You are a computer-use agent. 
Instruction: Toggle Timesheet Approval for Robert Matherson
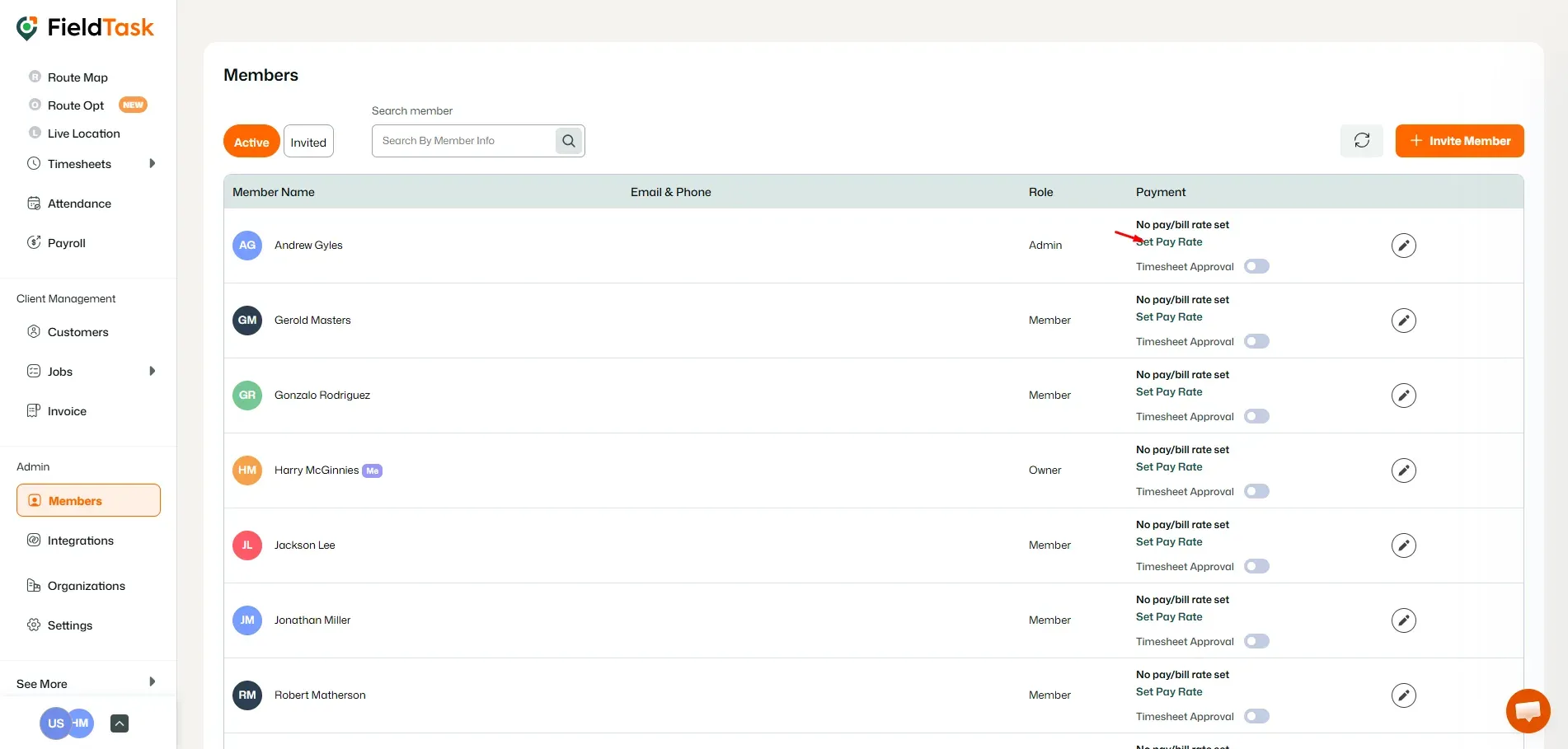pyautogui.click(x=1256, y=716)
